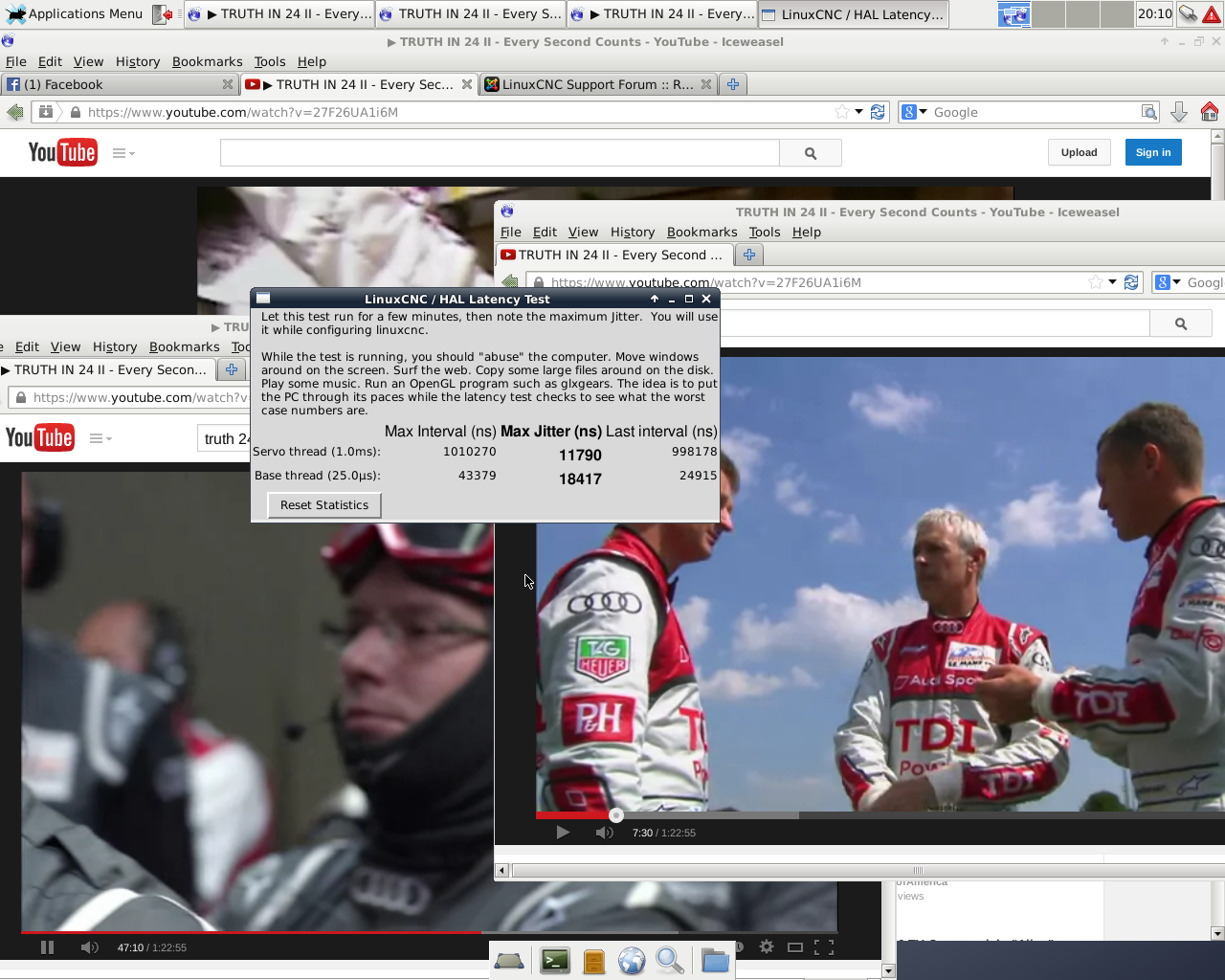Click the 20:10 clock in the panel
Image resolution: width=1225 pixels, height=980 pixels.
[x=1155, y=13]
